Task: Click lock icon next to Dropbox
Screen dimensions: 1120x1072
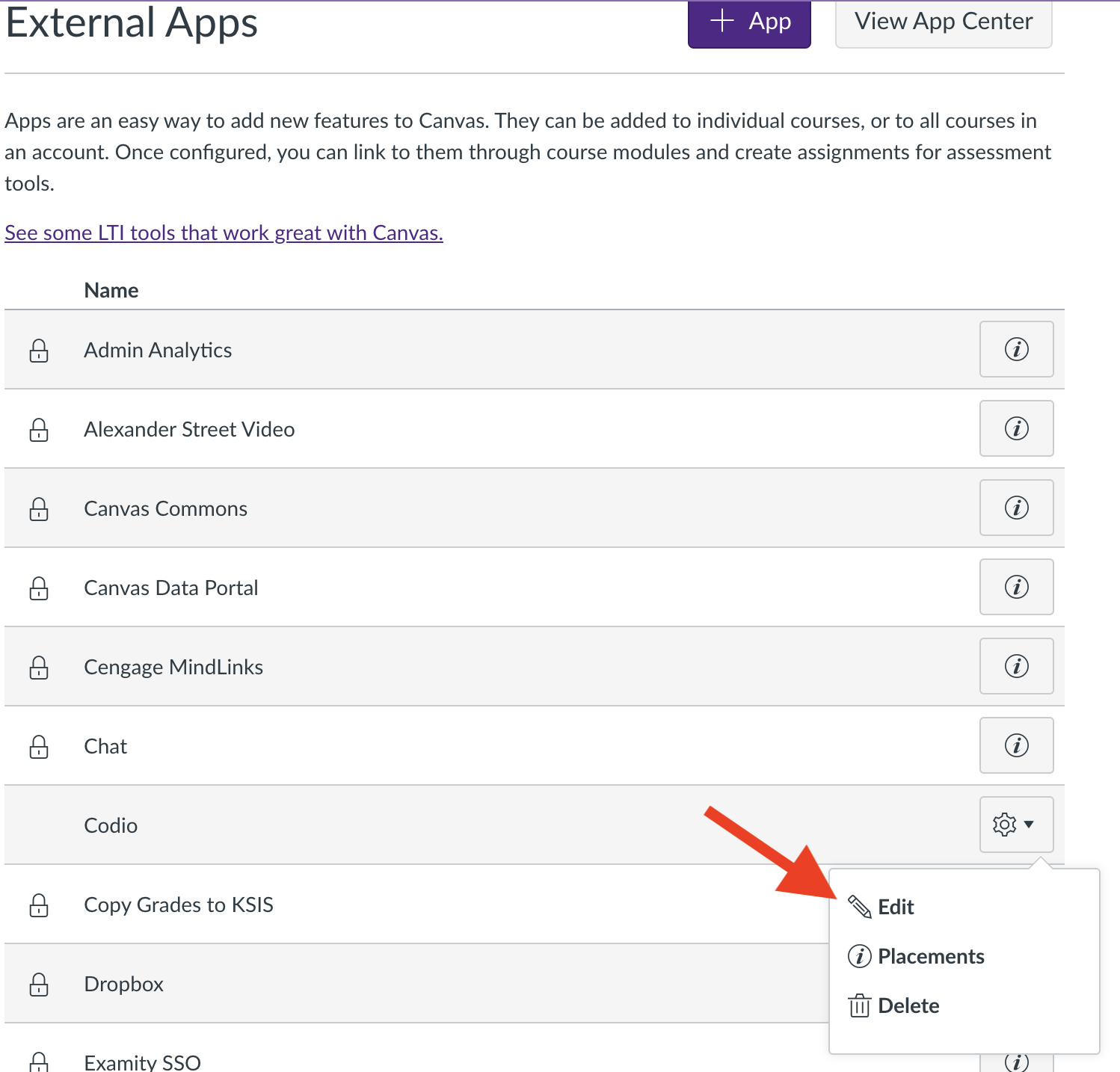Action: [x=39, y=984]
